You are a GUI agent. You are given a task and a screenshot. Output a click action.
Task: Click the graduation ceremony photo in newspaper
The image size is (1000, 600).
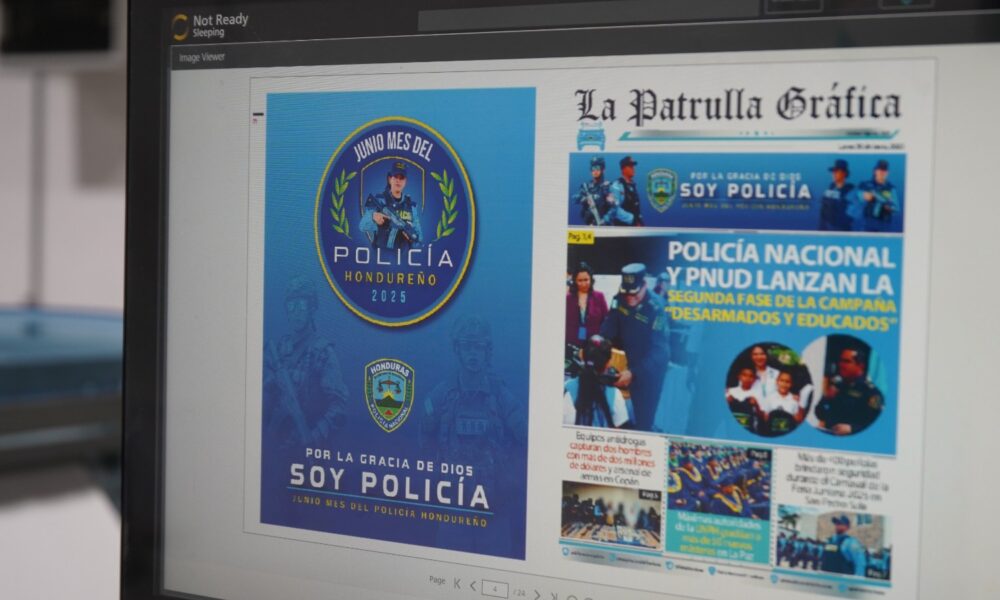click(718, 480)
